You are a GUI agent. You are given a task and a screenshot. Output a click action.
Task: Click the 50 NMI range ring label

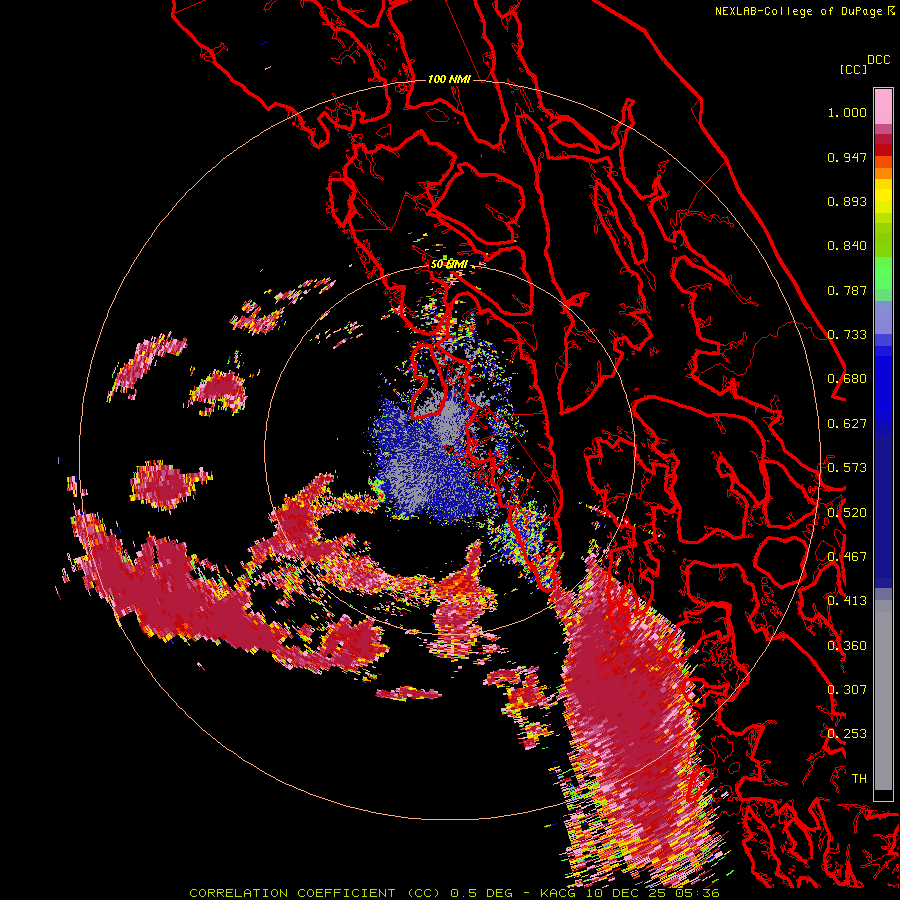pos(449,265)
